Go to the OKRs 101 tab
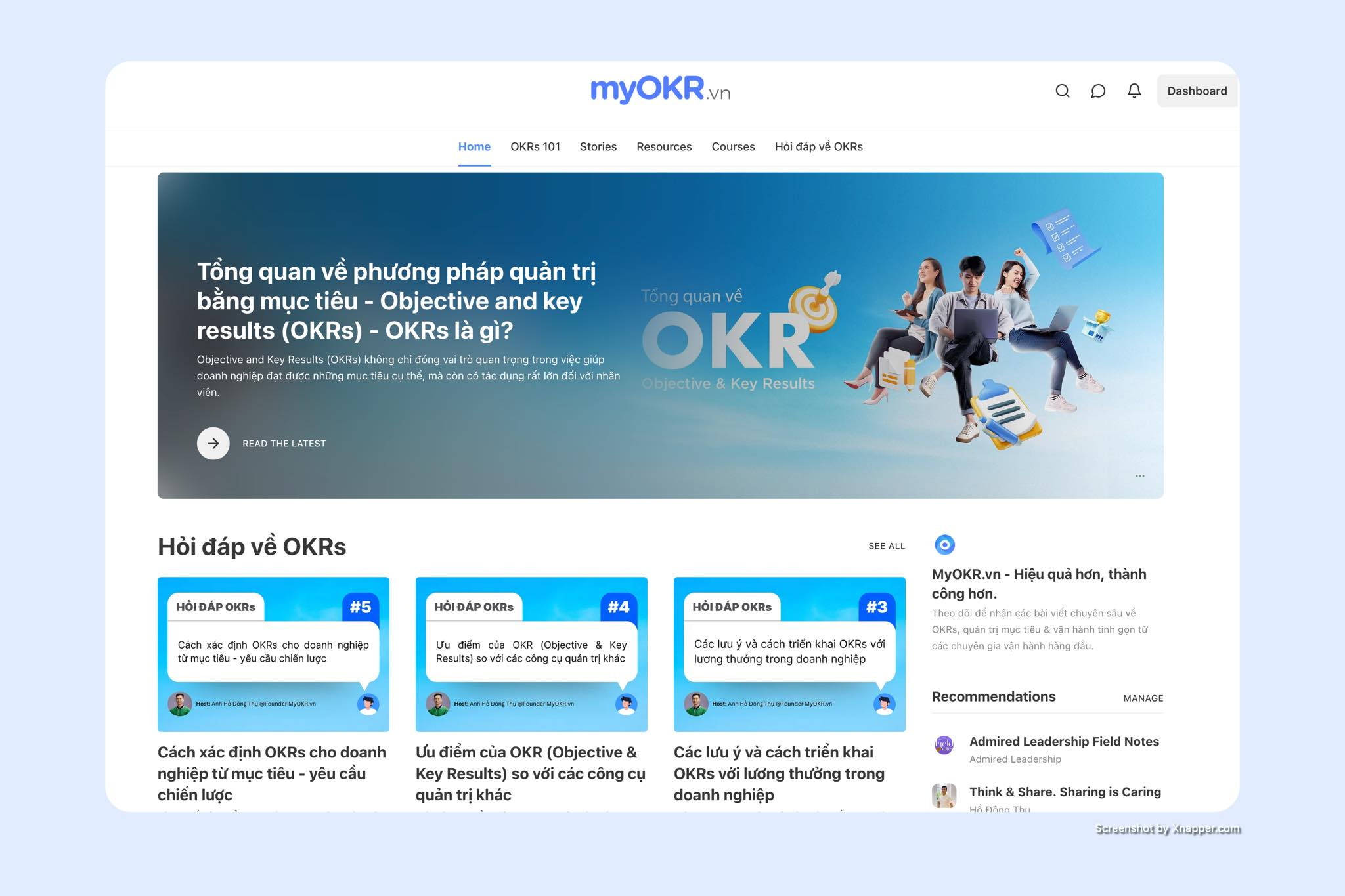The image size is (1345, 896). coord(535,146)
